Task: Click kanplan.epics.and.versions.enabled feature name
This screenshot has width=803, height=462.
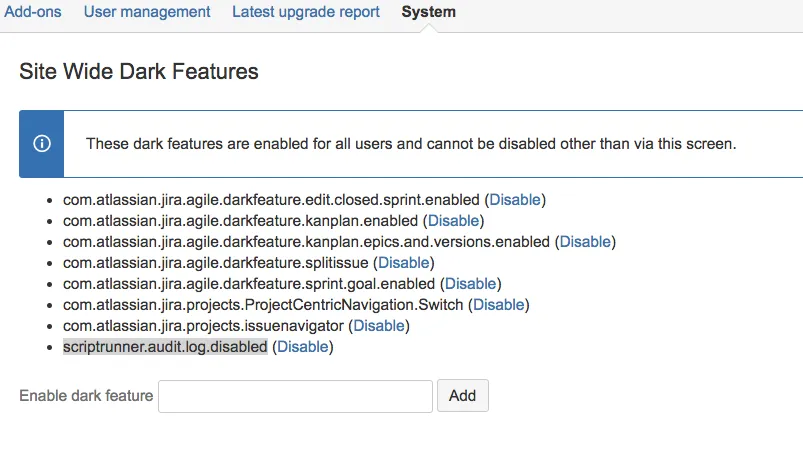Action: tap(306, 242)
